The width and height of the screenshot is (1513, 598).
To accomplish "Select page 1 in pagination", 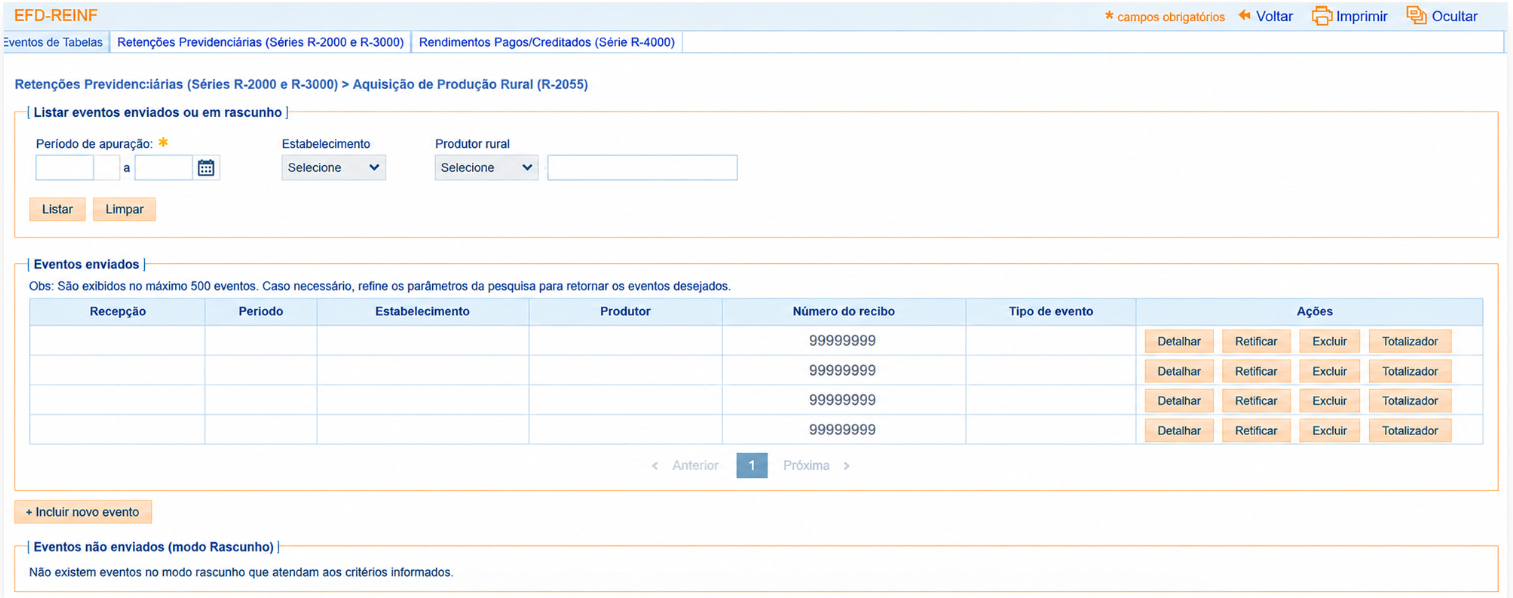I will [752, 466].
